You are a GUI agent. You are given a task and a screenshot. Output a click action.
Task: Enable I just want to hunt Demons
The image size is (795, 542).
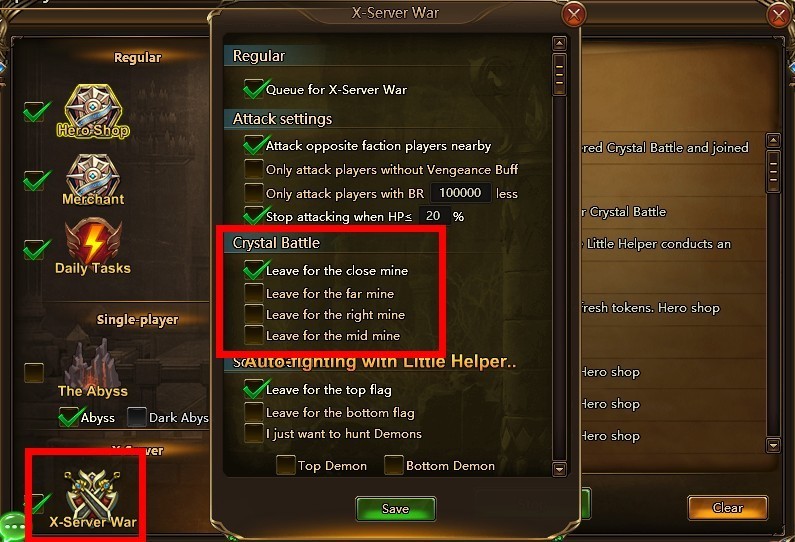tap(254, 433)
